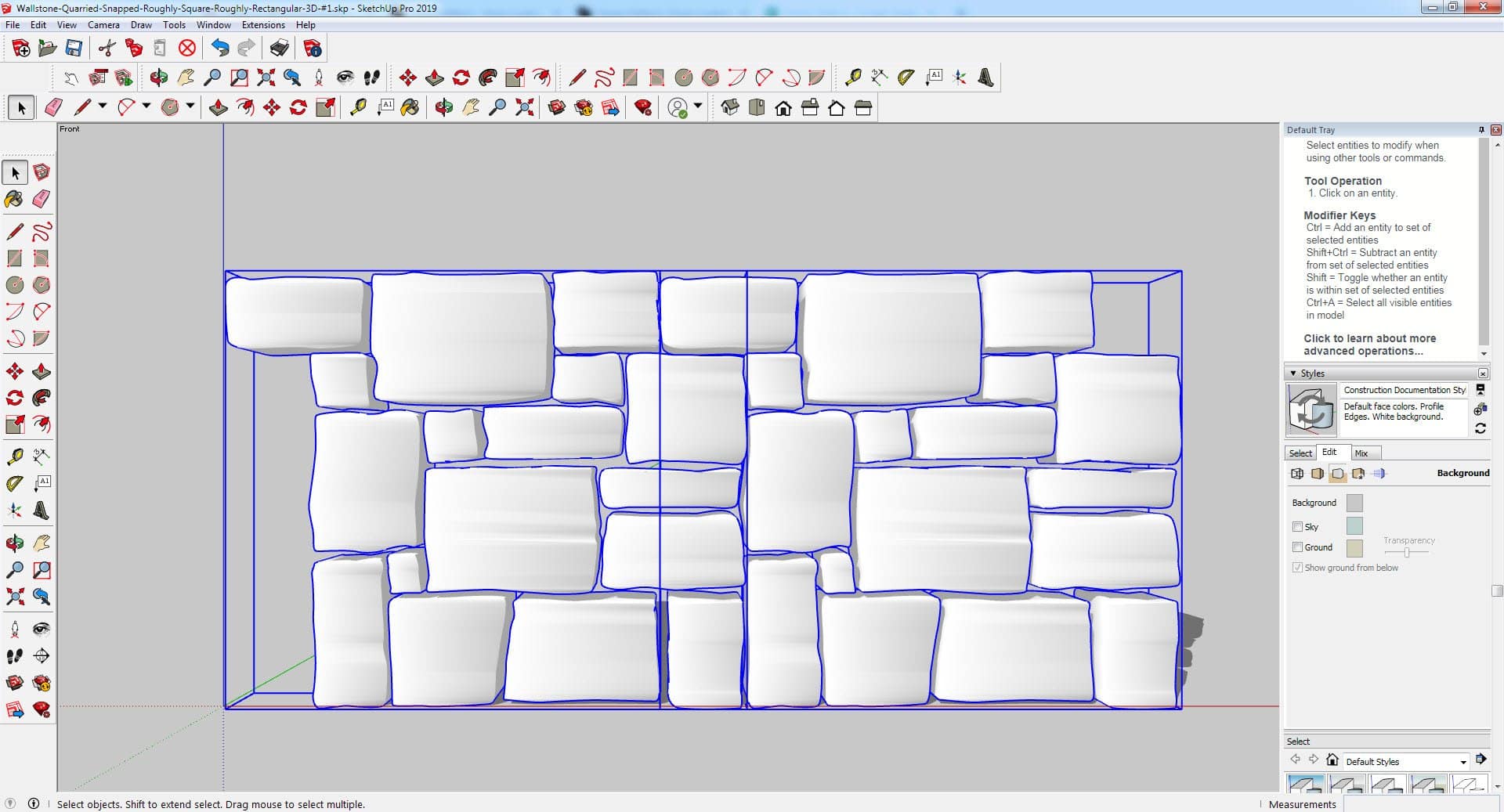This screenshot has height=812, width=1504.
Task: Toggle Show ground from below checkbox
Action: [x=1297, y=568]
